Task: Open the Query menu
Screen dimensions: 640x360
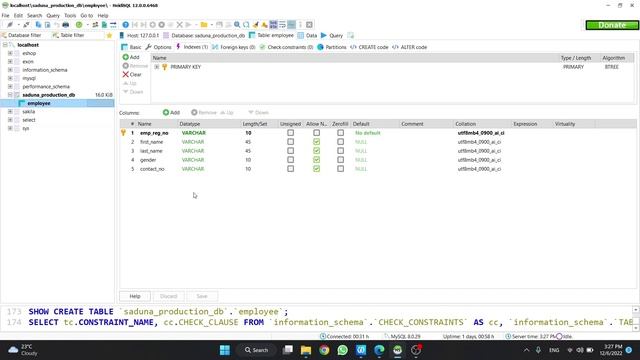Action: 53,16
